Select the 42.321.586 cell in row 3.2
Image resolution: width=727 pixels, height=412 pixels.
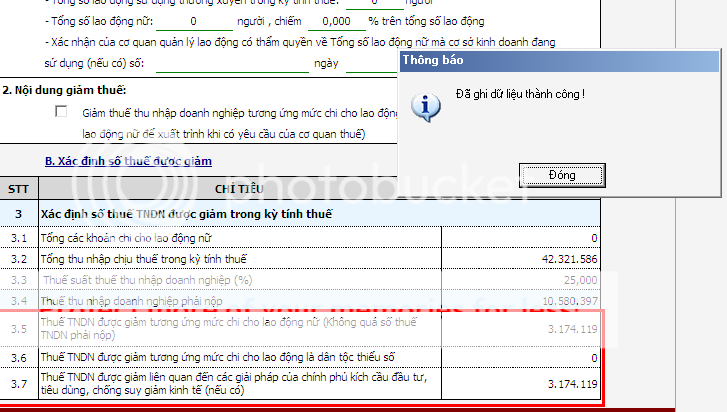point(521,259)
